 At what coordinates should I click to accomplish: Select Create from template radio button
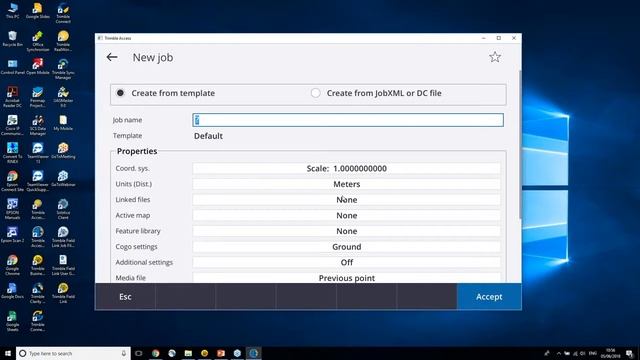(x=120, y=93)
